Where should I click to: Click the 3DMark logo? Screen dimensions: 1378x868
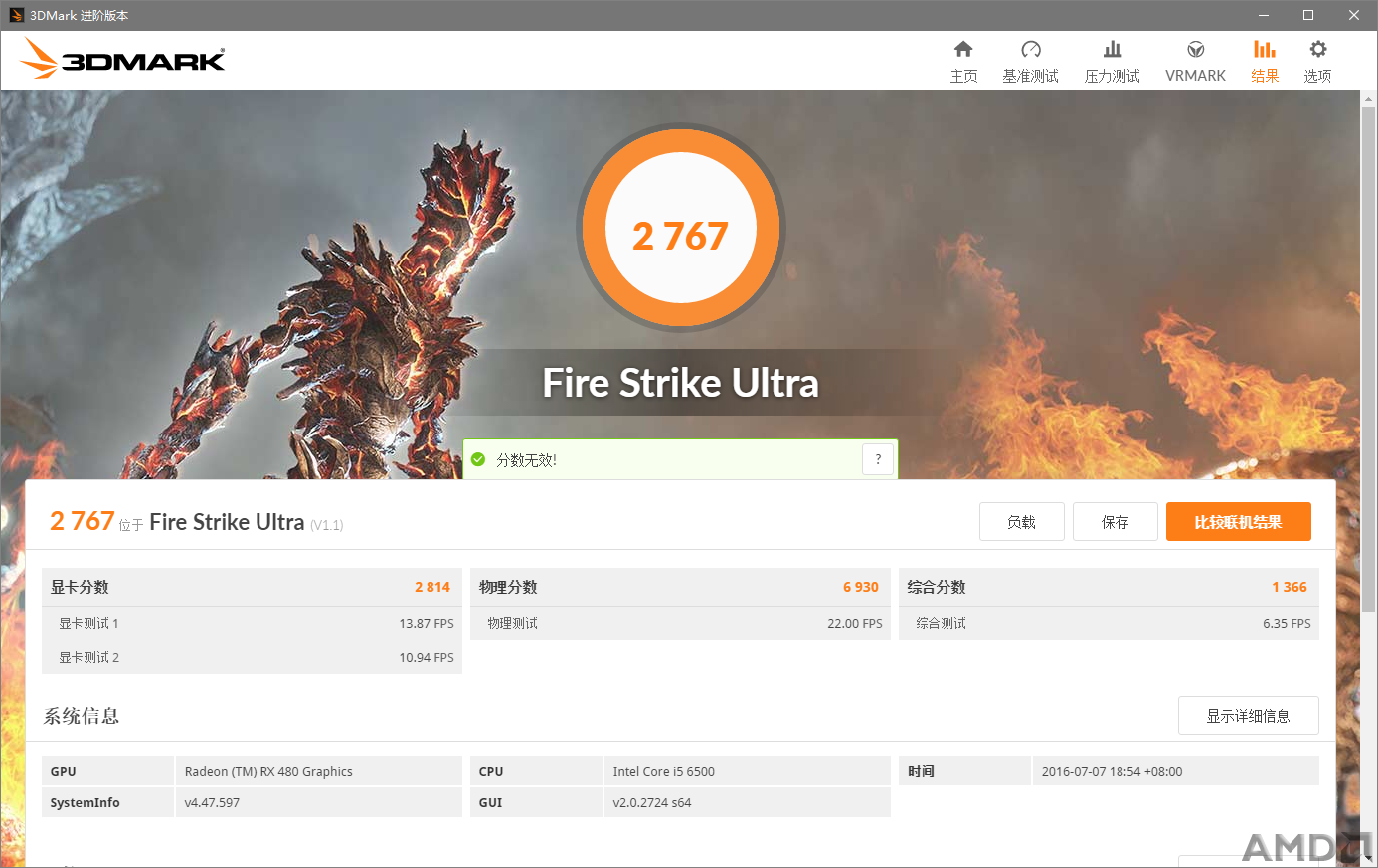click(x=123, y=59)
